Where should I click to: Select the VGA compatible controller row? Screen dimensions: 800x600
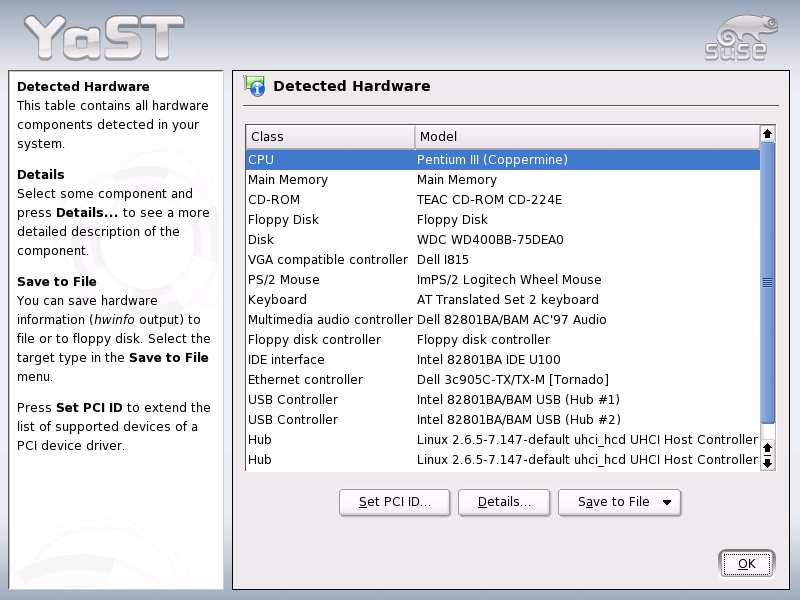coord(503,260)
